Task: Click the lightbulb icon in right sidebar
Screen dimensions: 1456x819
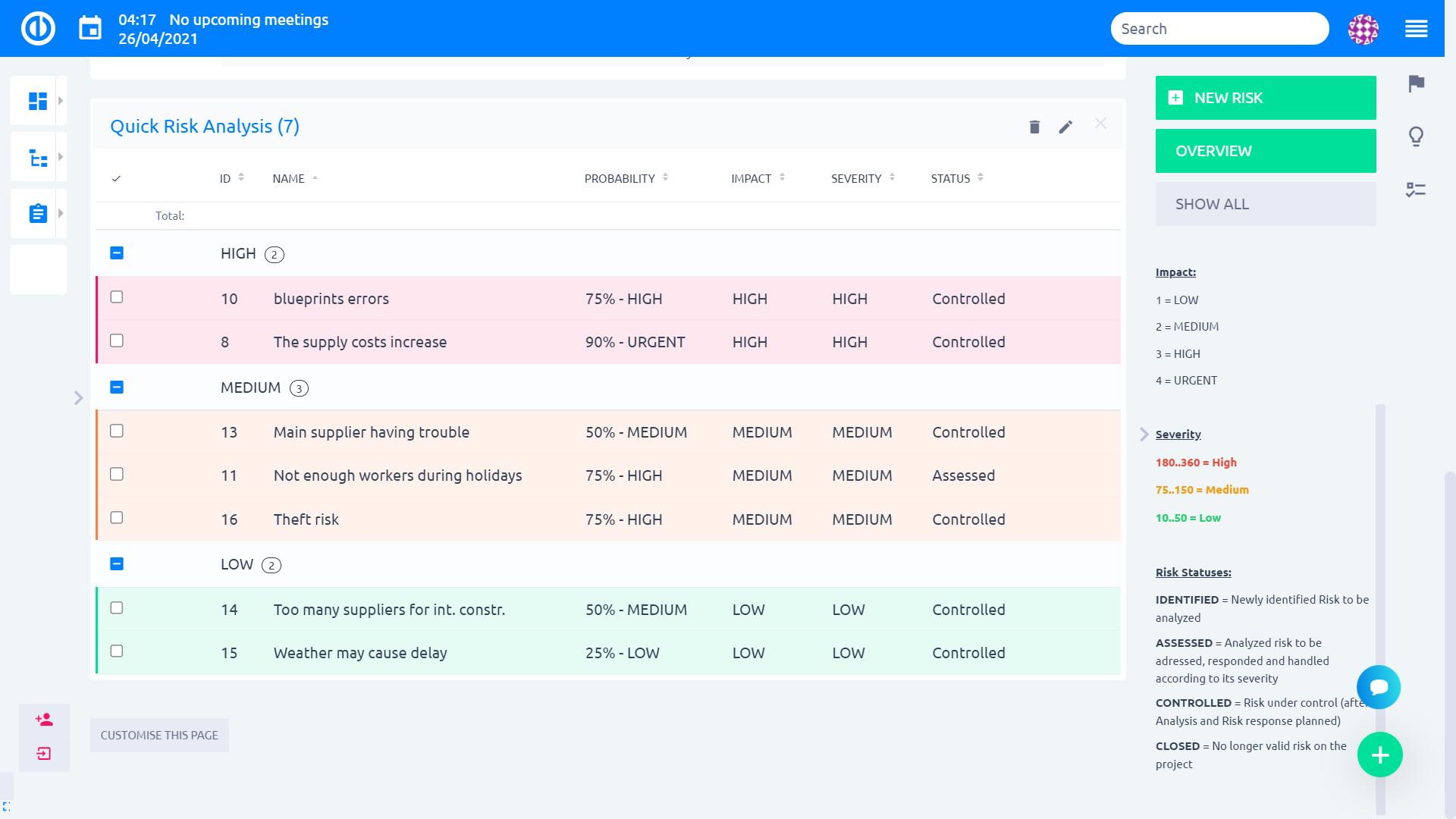Action: [x=1416, y=136]
